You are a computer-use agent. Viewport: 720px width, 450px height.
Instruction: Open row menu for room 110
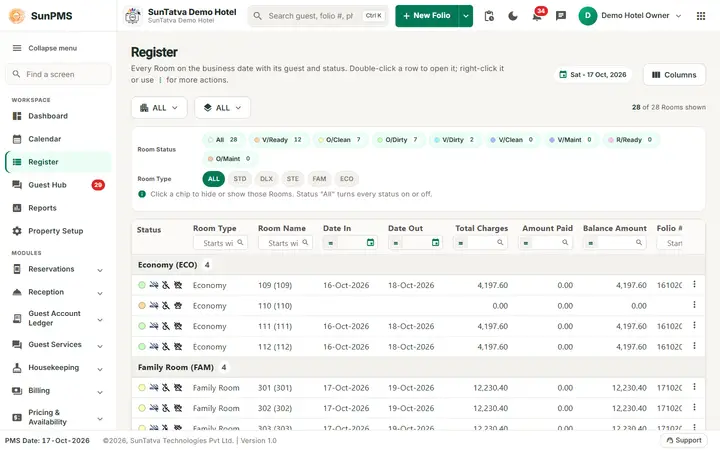click(694, 305)
